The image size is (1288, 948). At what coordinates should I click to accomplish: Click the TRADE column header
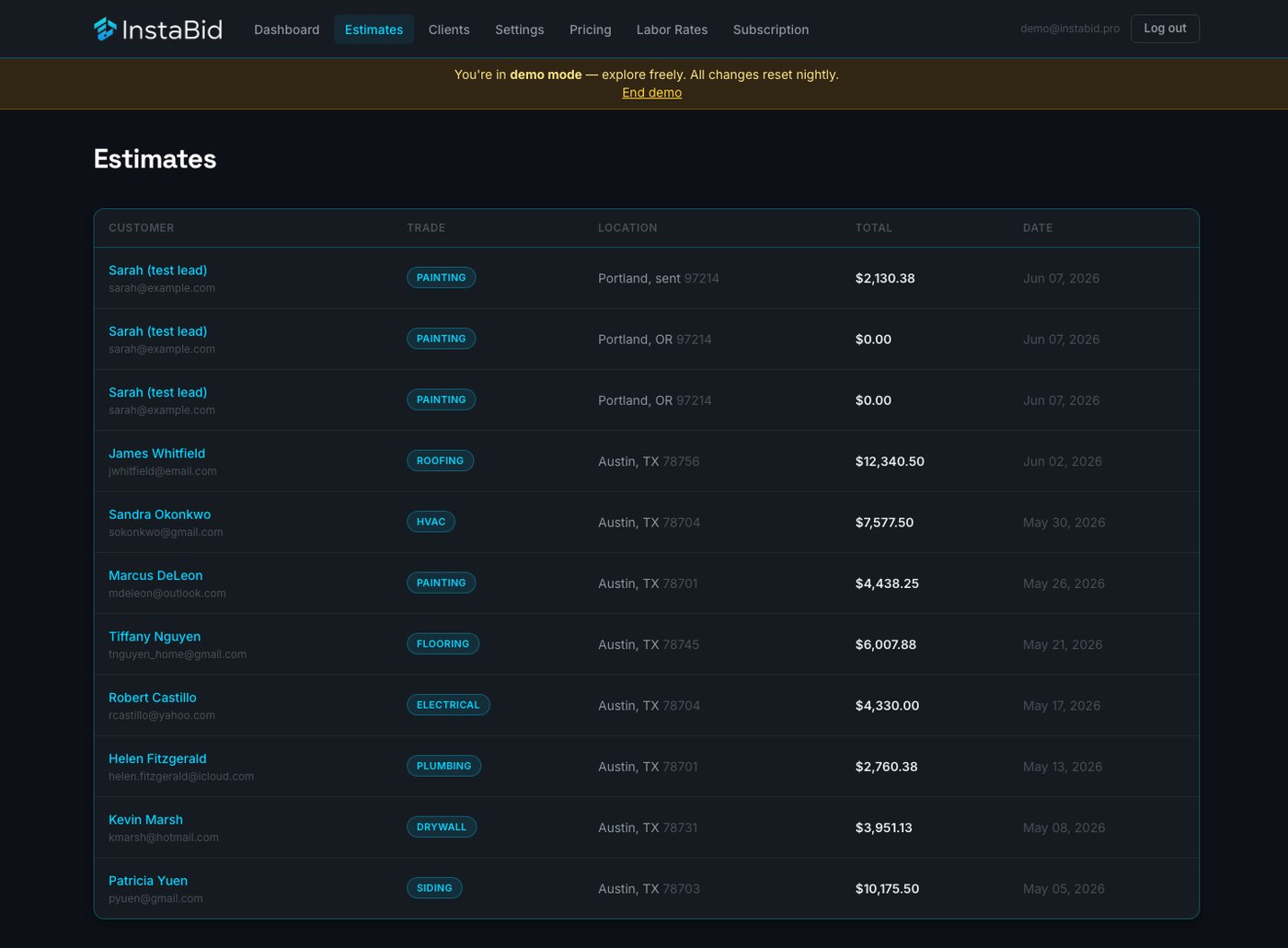[426, 227]
